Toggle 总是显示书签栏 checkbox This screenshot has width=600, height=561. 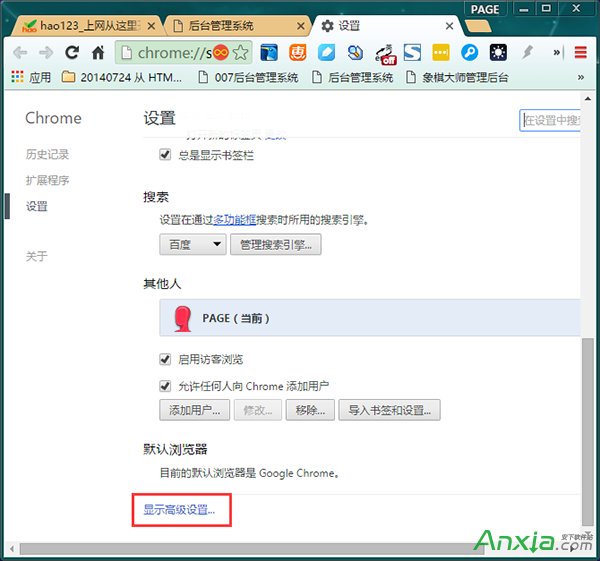[x=165, y=155]
